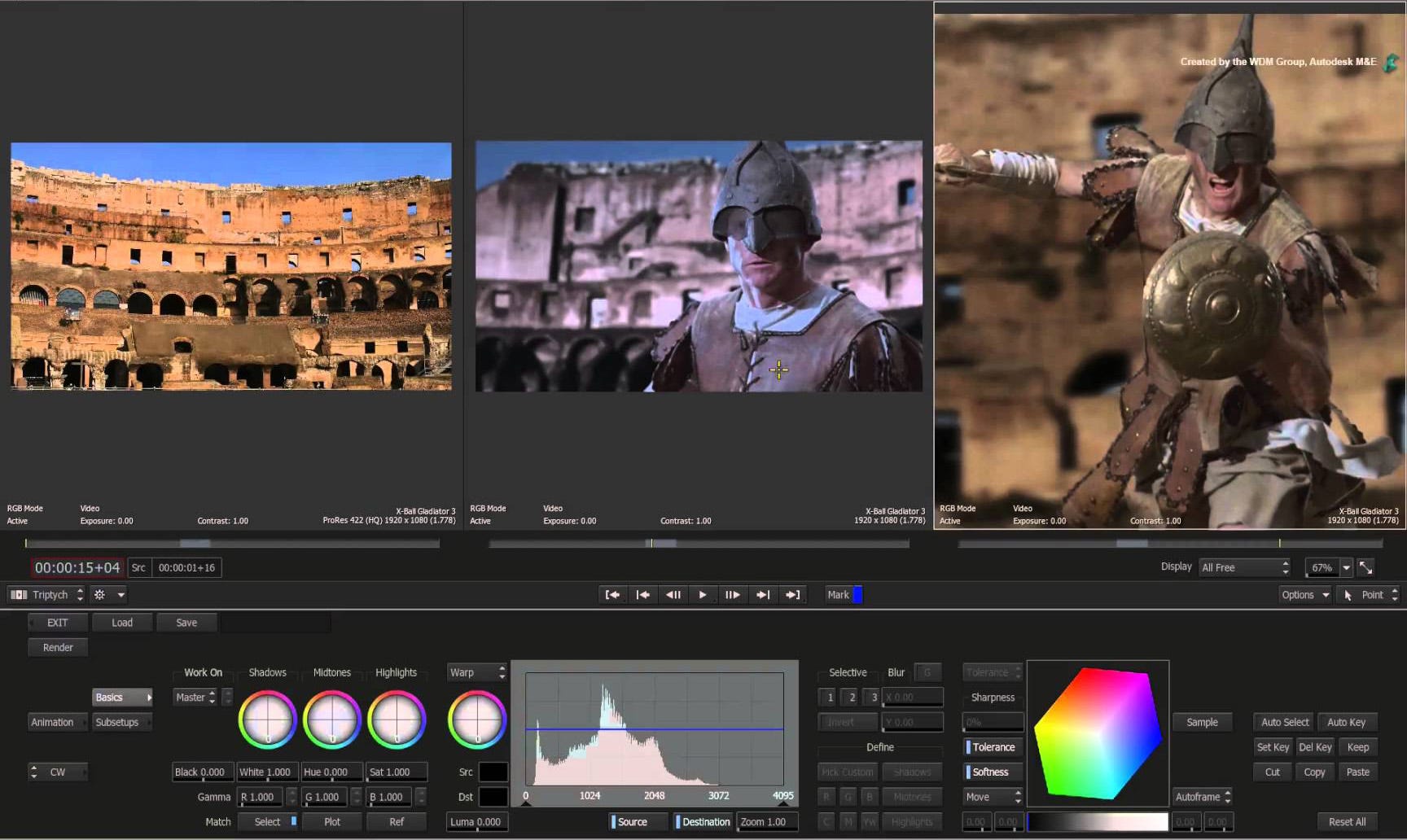The image size is (1407, 840).
Task: Click the histogram white point marker at 4095
Action: click(783, 803)
